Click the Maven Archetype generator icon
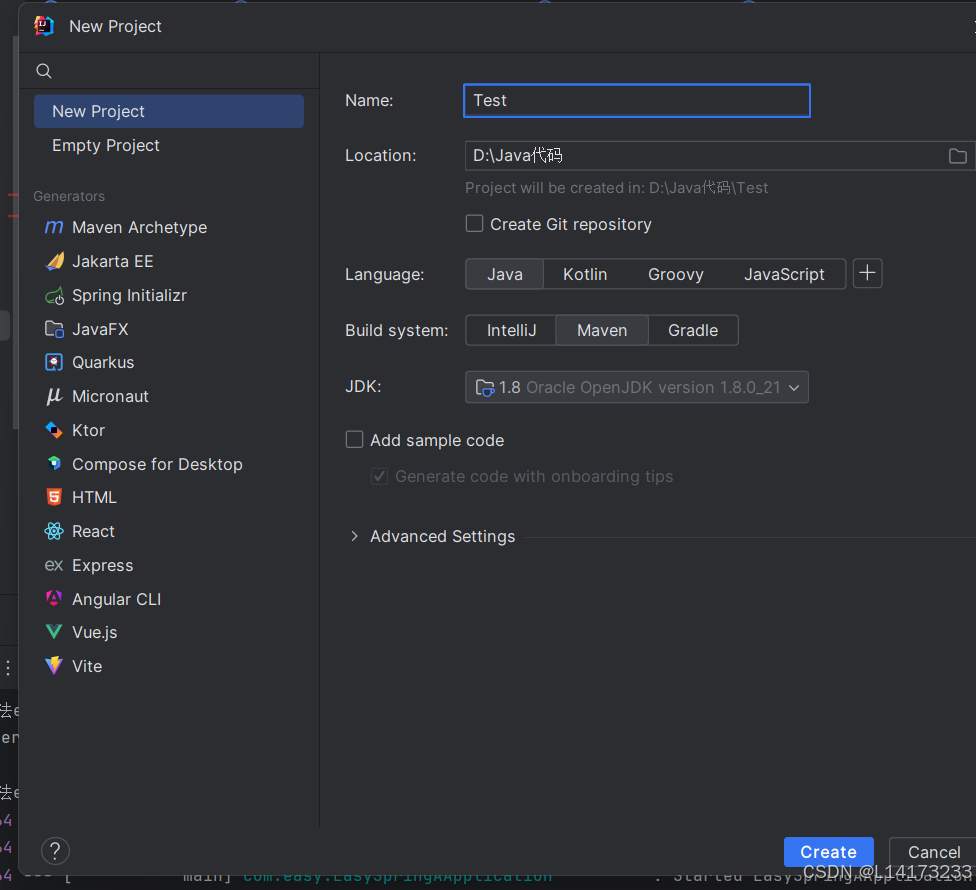This screenshot has width=976, height=890. pos(54,227)
